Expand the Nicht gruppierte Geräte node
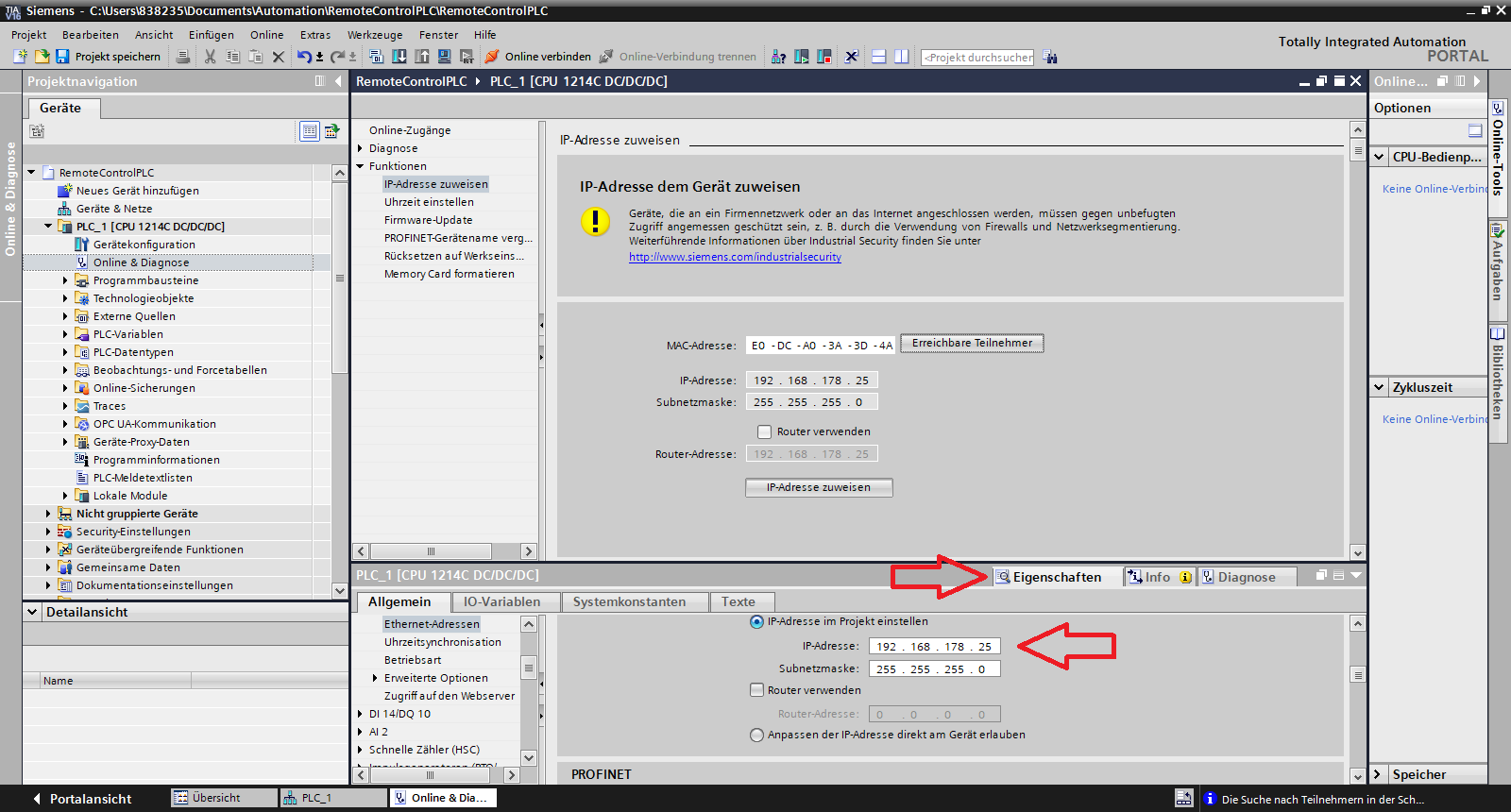This screenshot has height=812, width=1511. (x=48, y=514)
